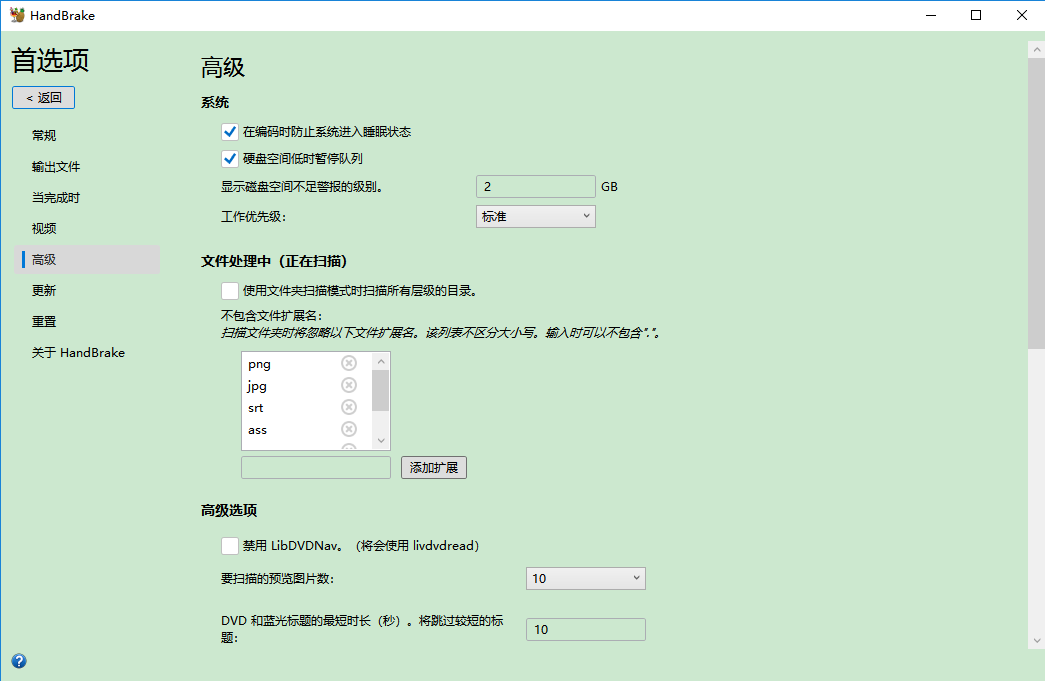Enable folder scan mode for all directory levels
The image size is (1045, 681).
tap(227, 290)
